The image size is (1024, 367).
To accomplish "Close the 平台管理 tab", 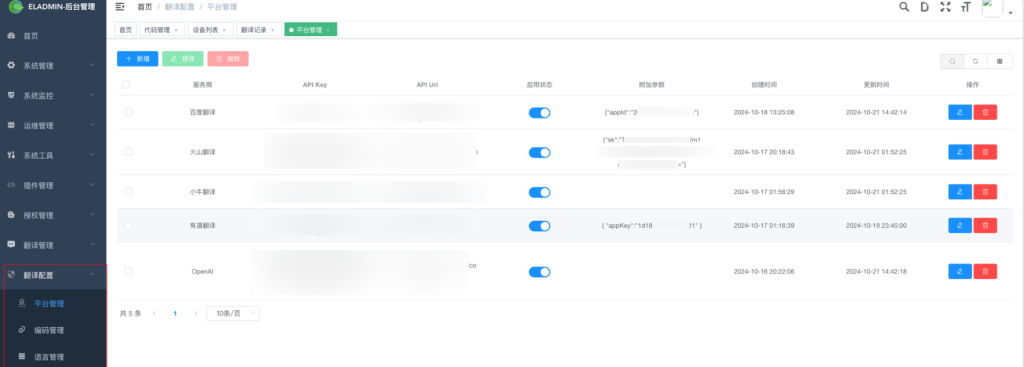I will tap(328, 30).
